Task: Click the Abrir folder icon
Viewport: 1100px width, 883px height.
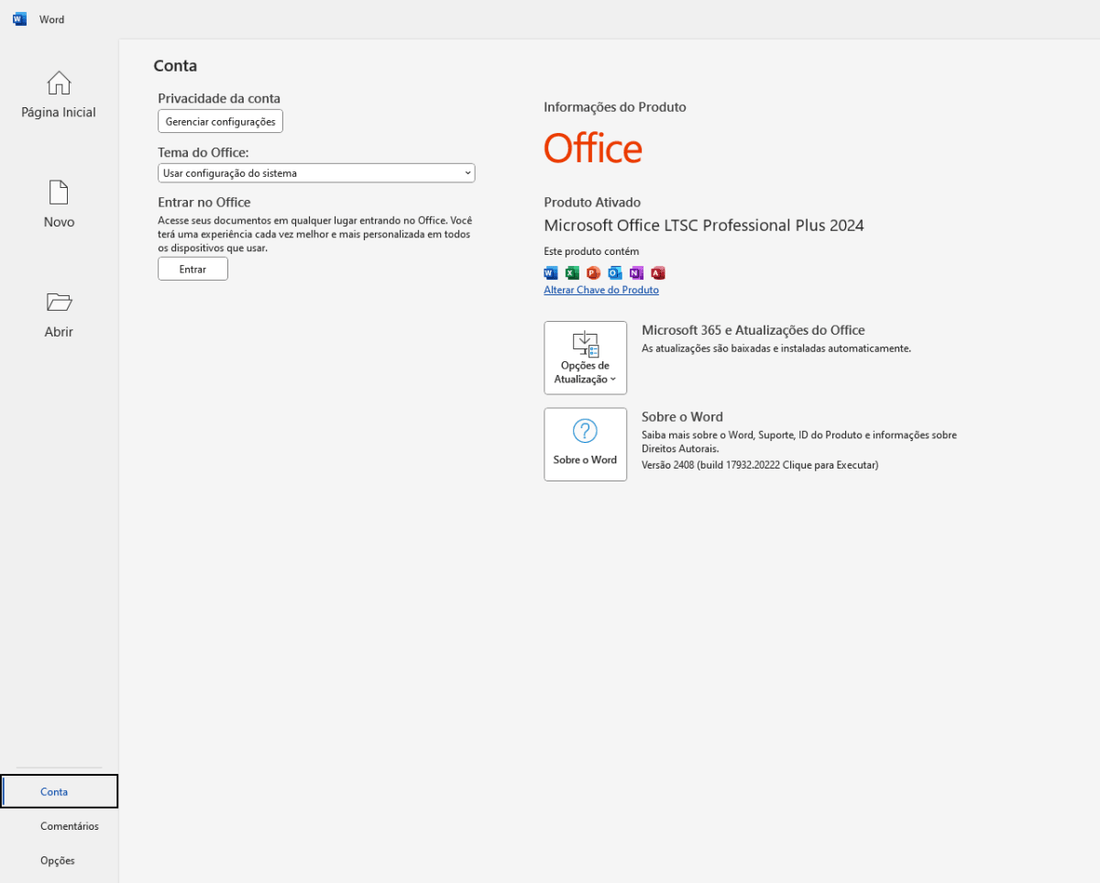Action: (x=59, y=302)
